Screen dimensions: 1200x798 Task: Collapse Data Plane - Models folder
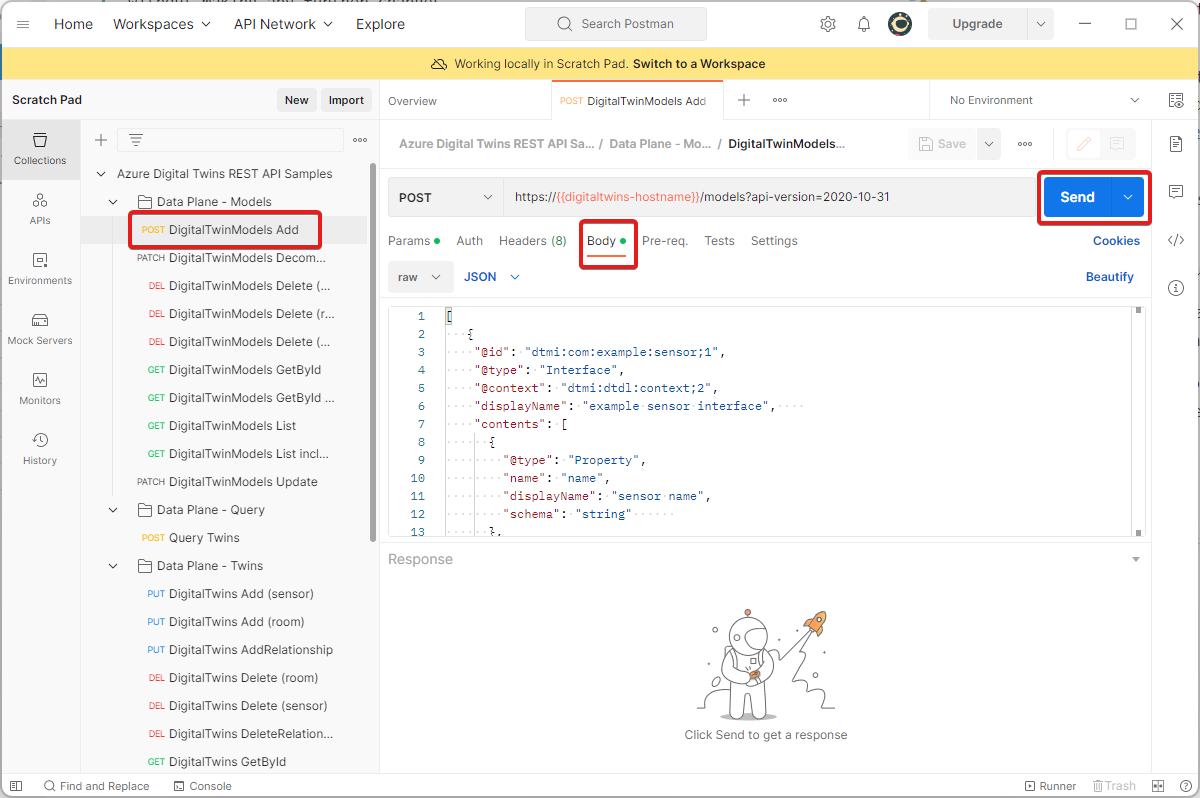(x=113, y=202)
